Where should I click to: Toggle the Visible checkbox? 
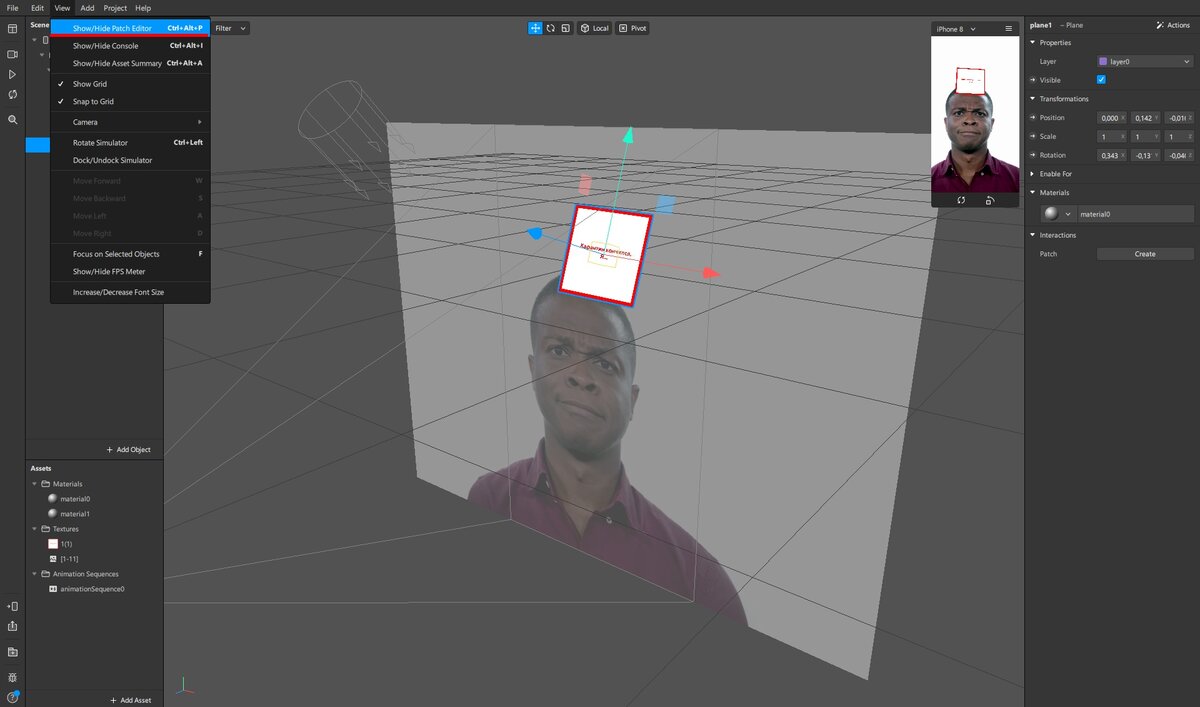tap(1101, 80)
